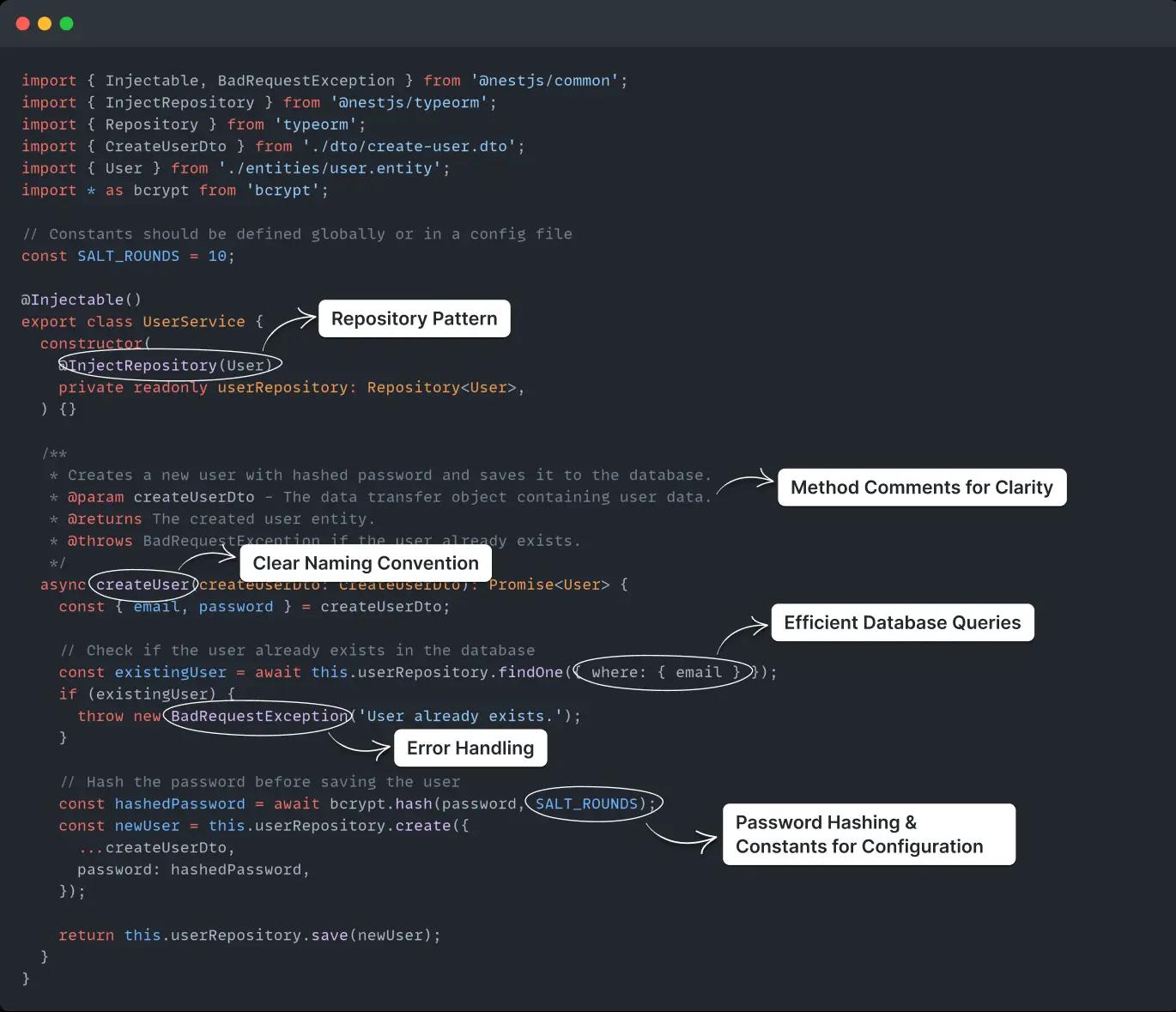Click the Error Handling annotation box
This screenshot has height=1012, width=1176.
pyautogui.click(x=470, y=748)
